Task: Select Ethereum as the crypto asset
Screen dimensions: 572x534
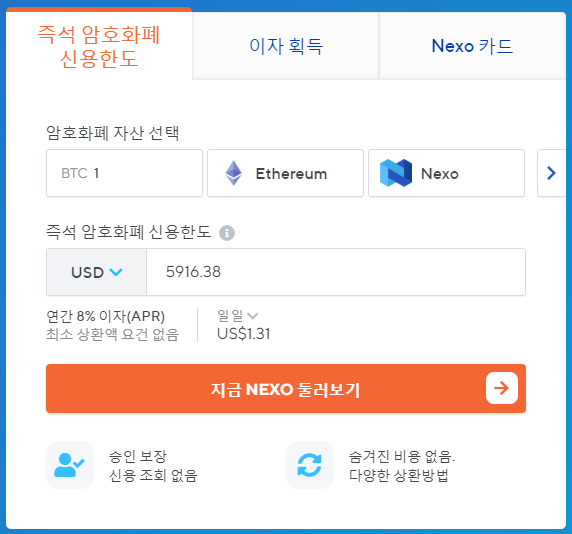Action: [x=285, y=173]
